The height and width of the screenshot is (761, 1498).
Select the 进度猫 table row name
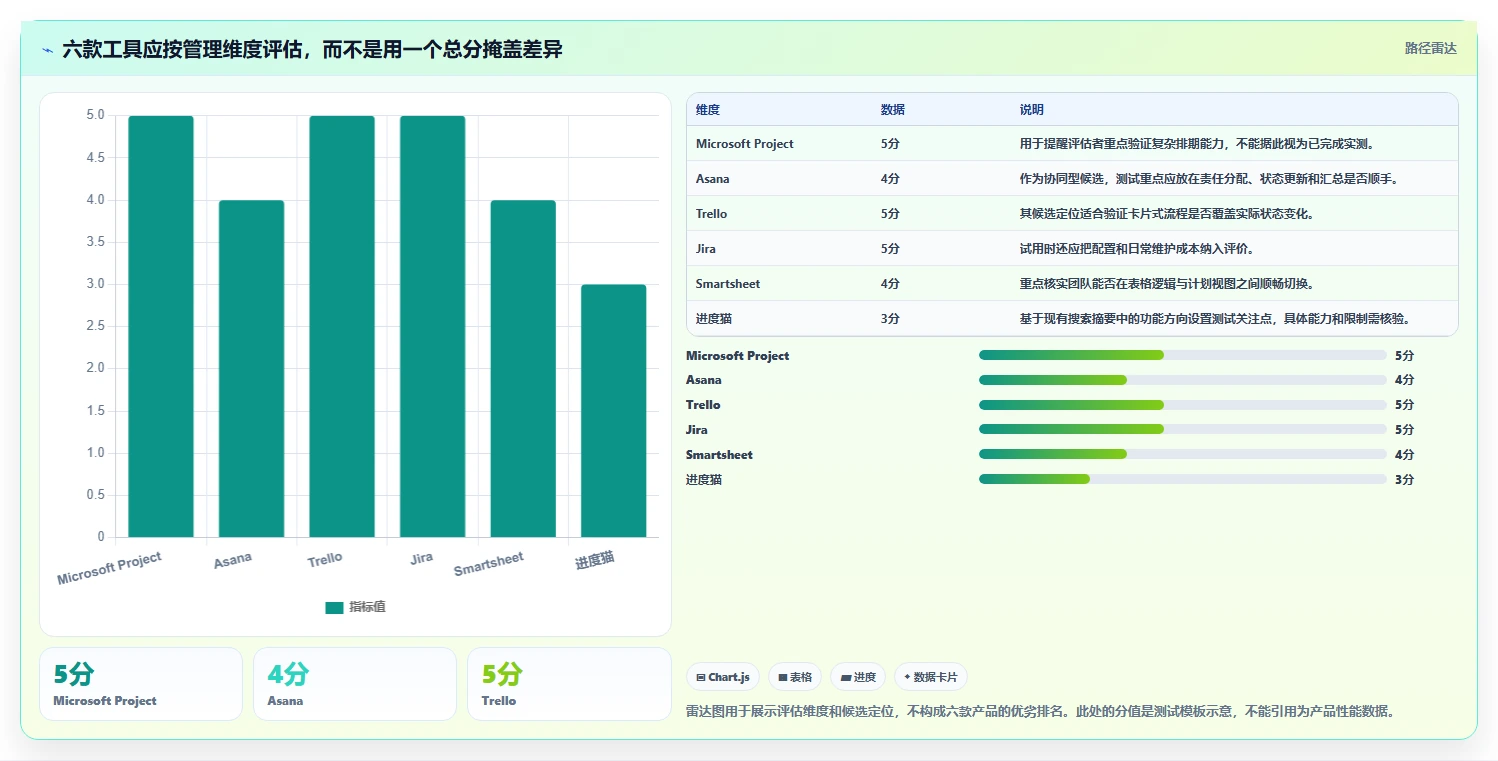tap(714, 319)
